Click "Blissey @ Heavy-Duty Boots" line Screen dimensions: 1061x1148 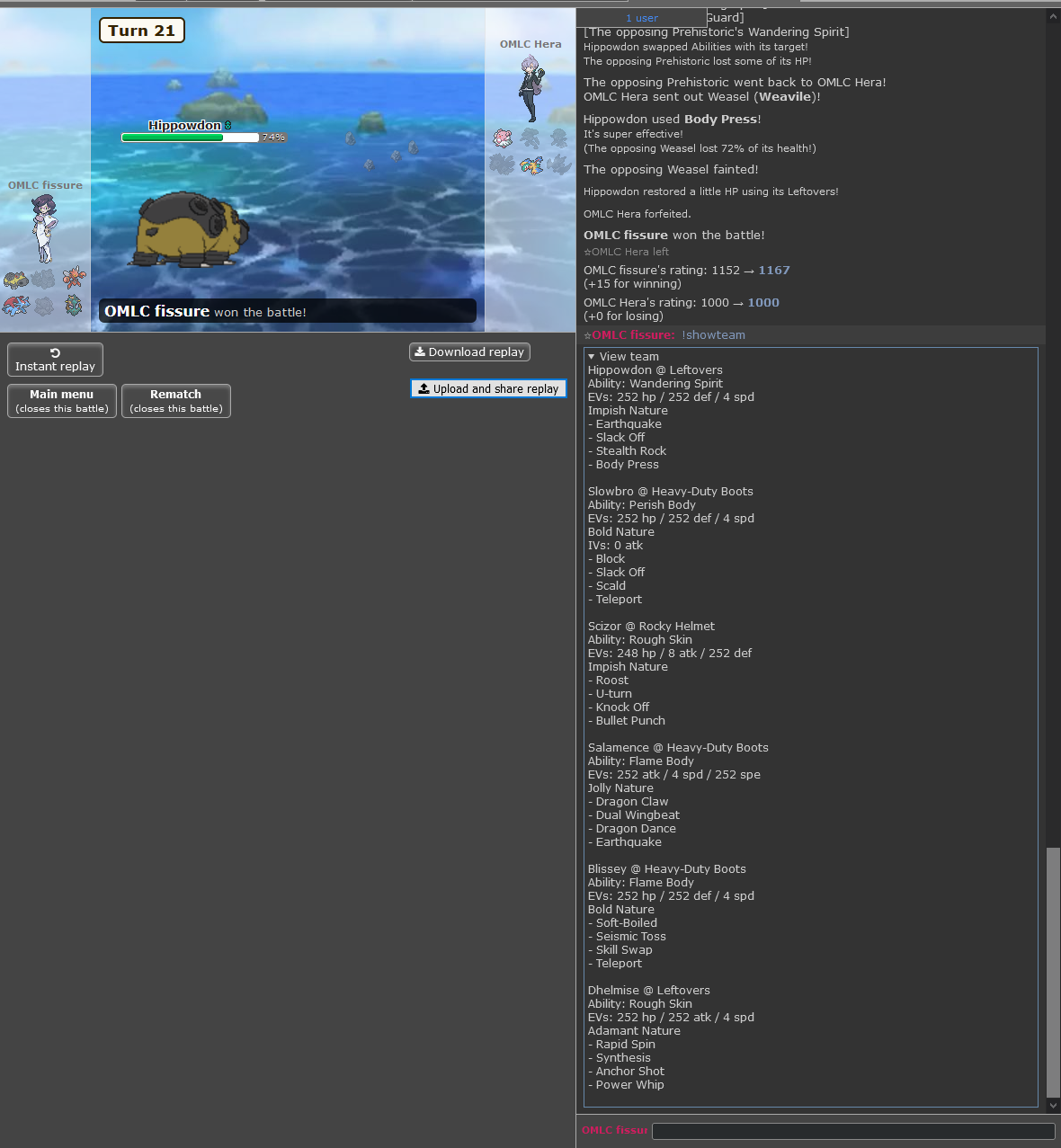click(667, 869)
